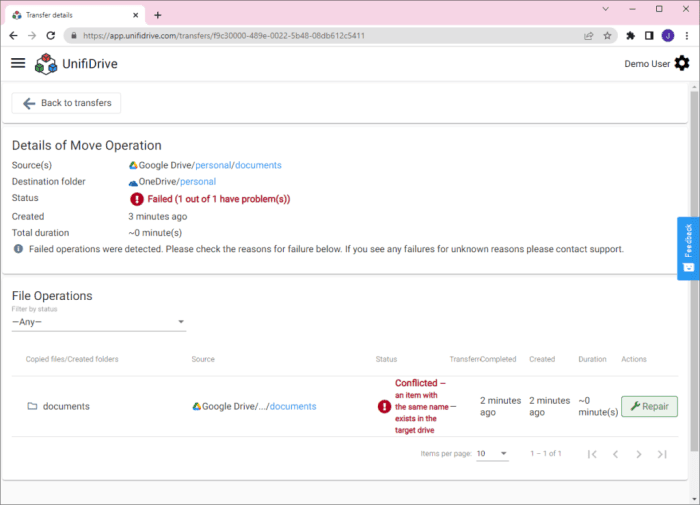Viewport: 700px width, 505px height.
Task: Open the OneDrive personal destination link
Action: pos(197,182)
